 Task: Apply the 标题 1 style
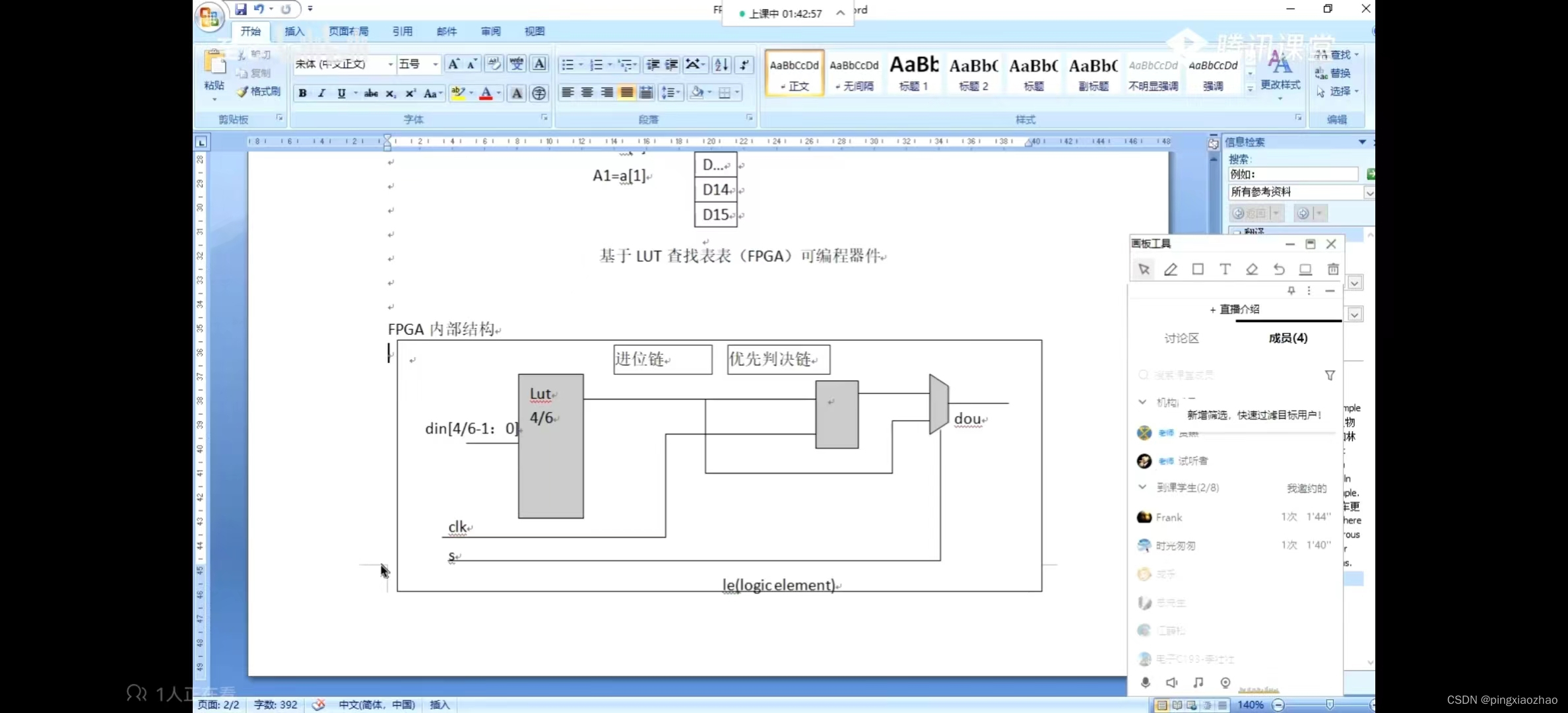coord(914,73)
